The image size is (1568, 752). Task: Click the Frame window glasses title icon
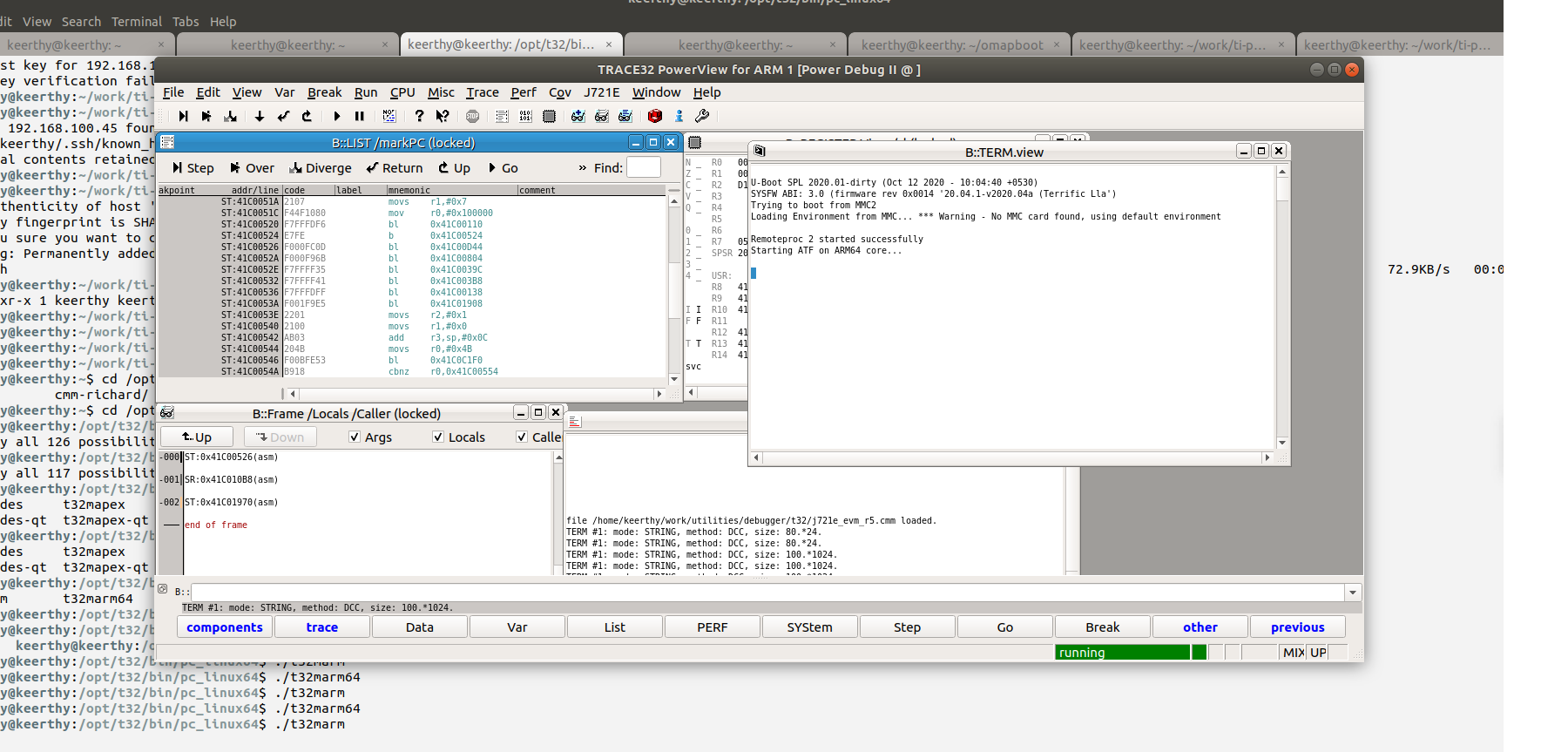167,412
